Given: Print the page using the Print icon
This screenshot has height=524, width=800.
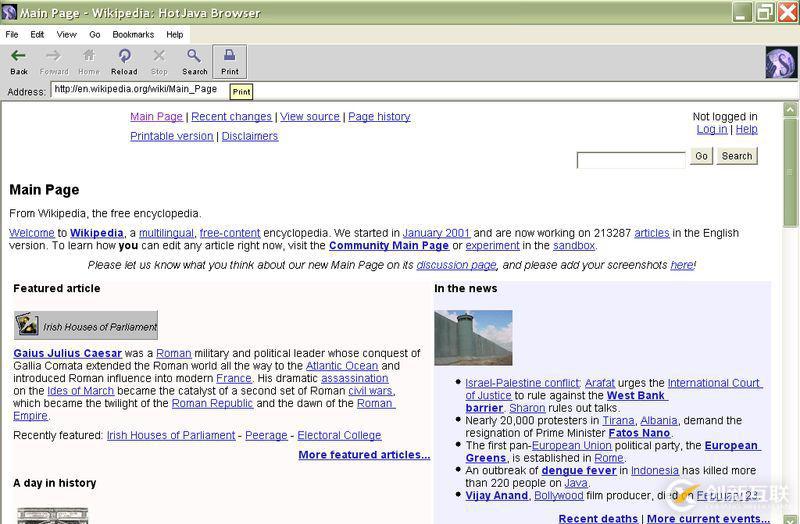Looking at the screenshot, I should [230, 62].
